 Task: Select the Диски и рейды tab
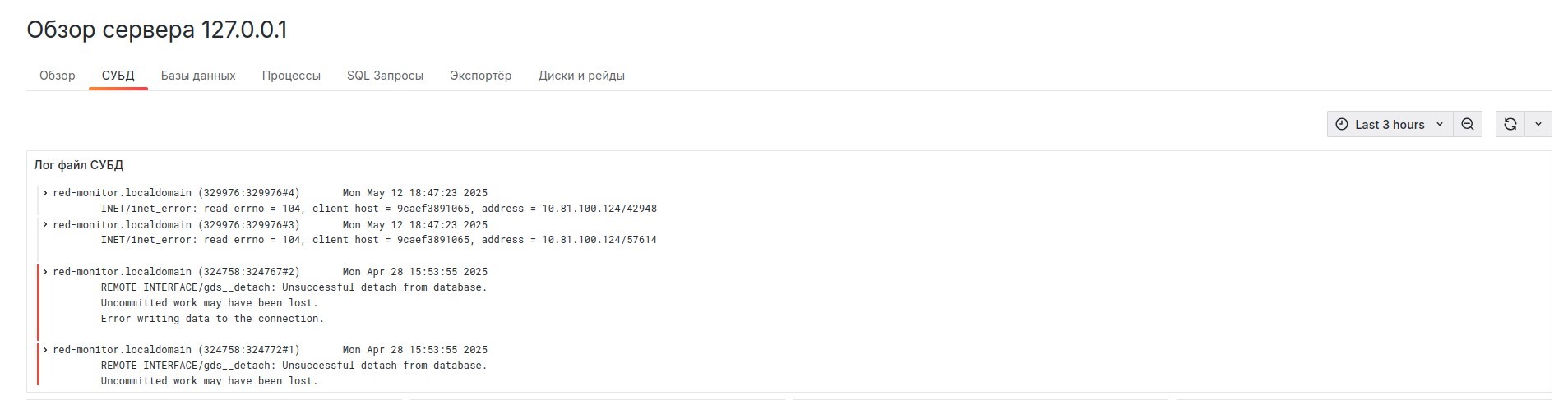[581, 76]
